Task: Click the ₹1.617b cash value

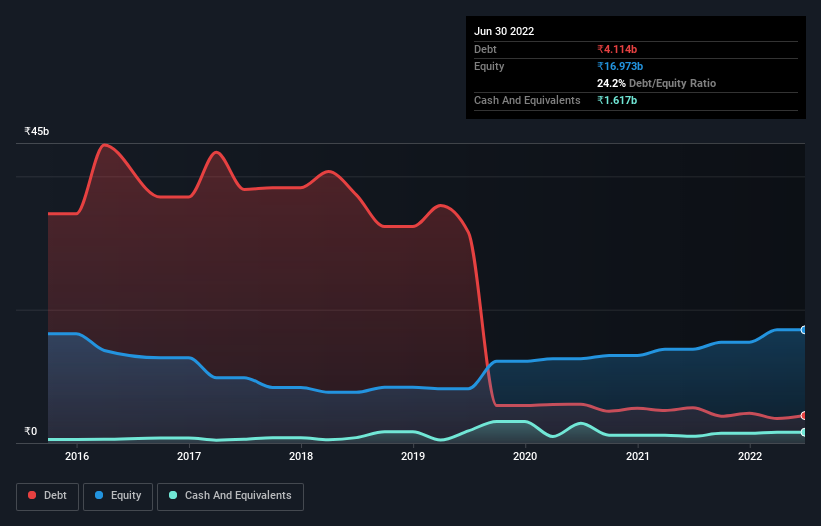Action: 617,100
